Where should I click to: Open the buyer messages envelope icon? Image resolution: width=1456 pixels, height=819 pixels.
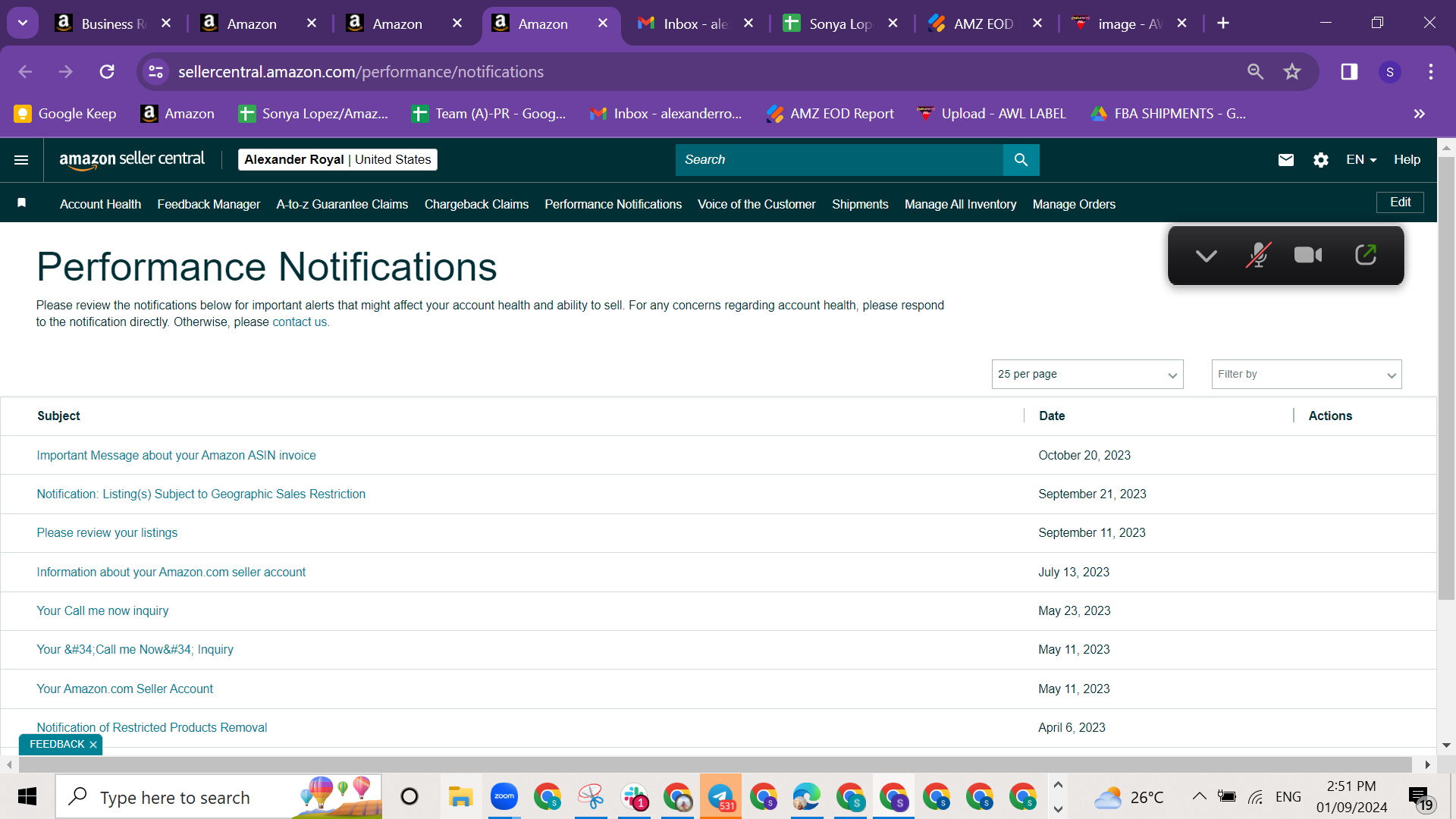[x=1286, y=160]
